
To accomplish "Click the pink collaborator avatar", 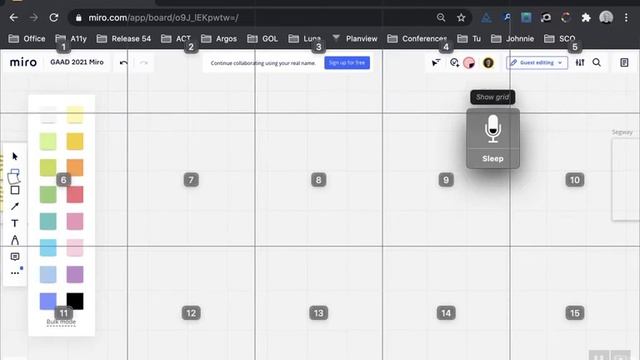I will coord(469,63).
